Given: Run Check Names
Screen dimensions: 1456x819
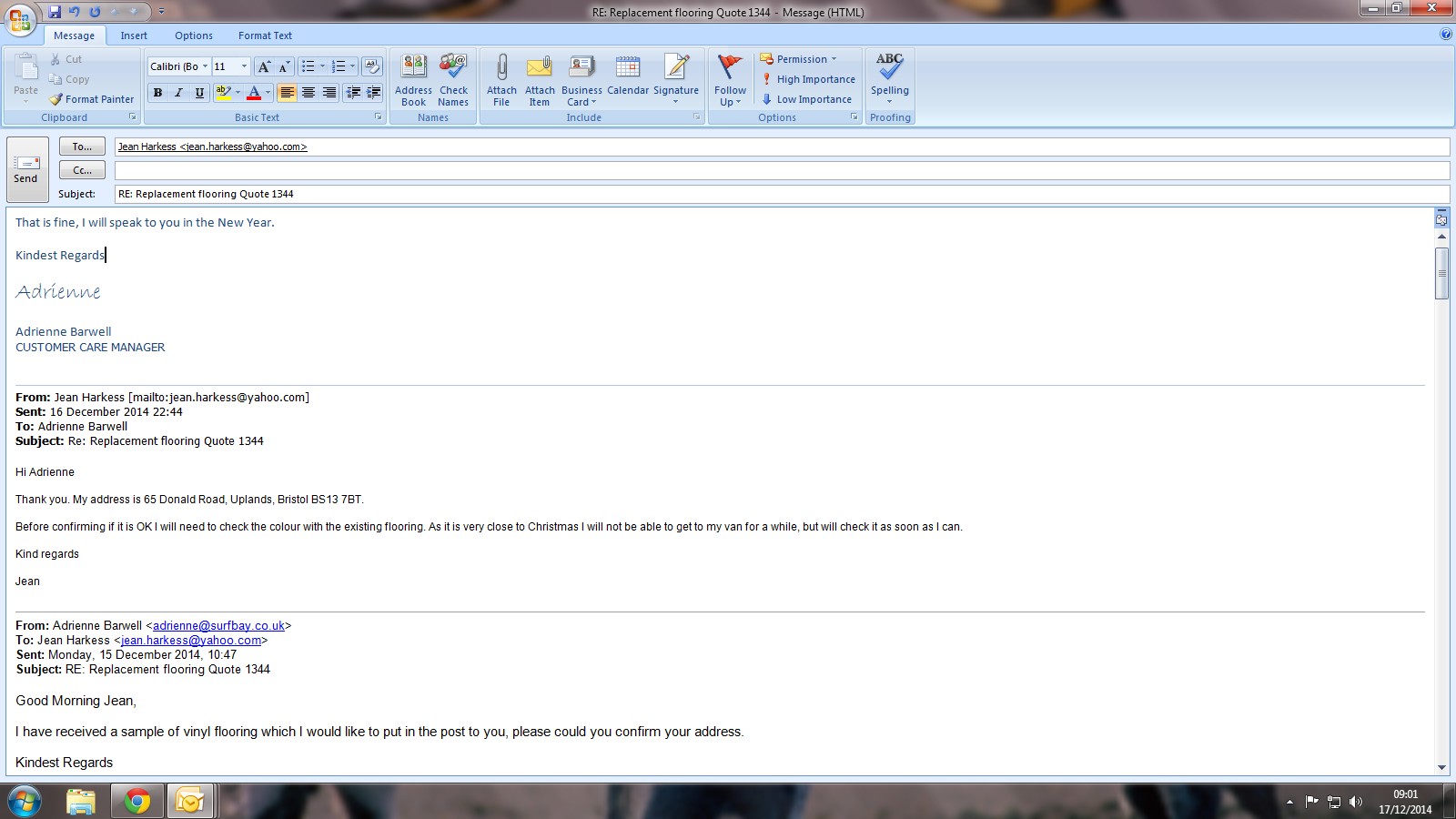Looking at the screenshot, I should tap(453, 81).
